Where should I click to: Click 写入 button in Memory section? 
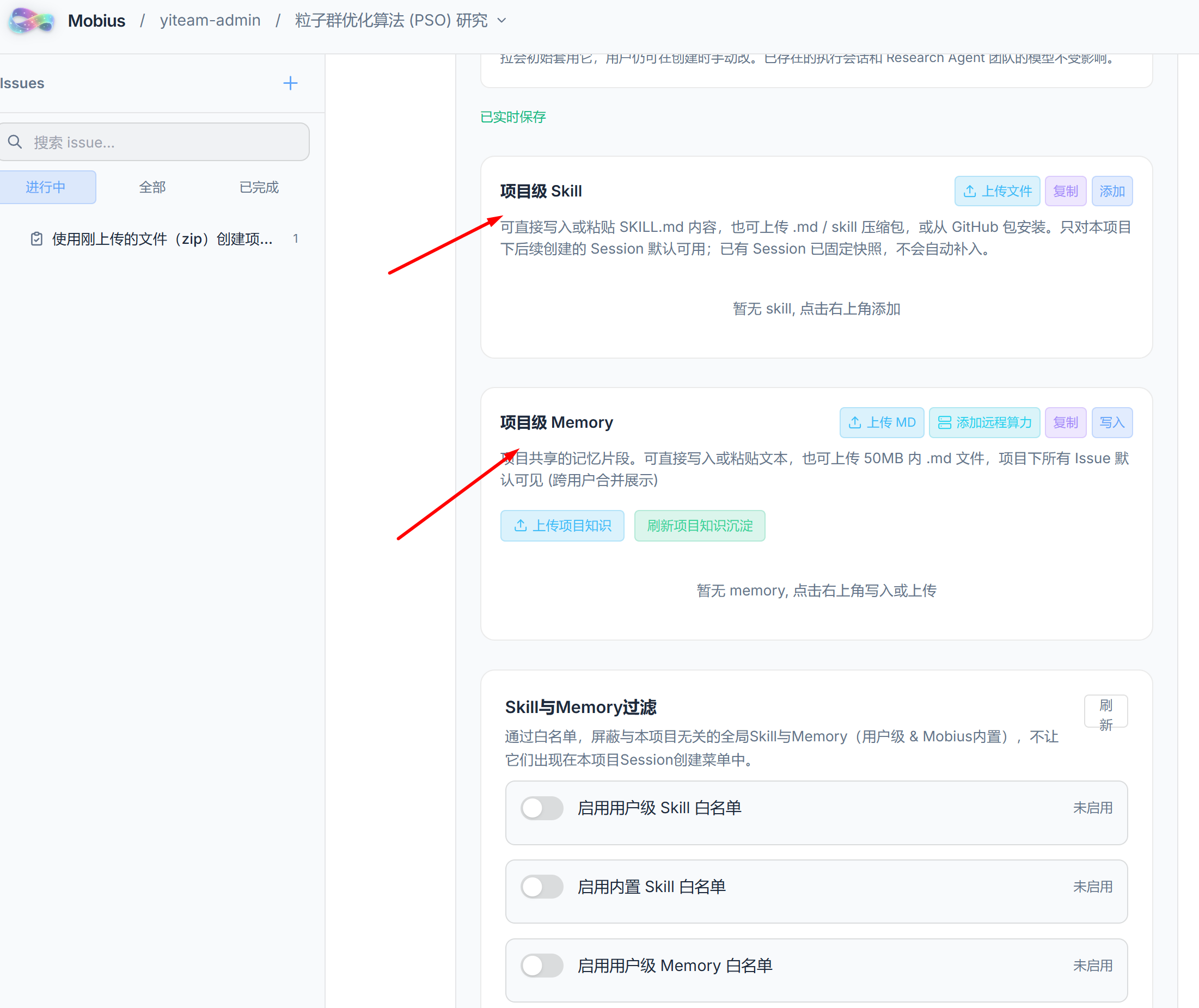[1112, 422]
